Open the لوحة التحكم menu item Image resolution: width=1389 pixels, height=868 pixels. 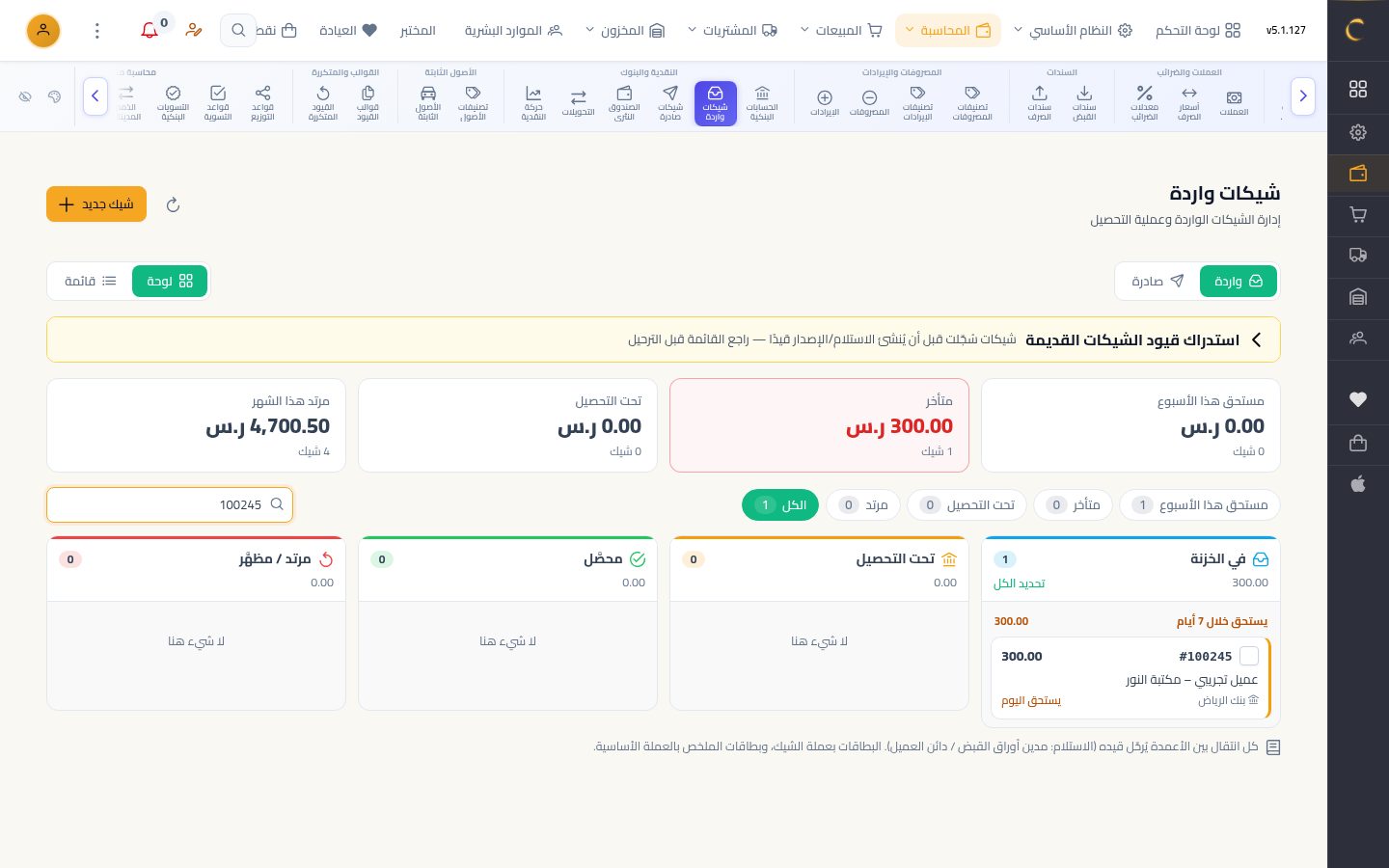coord(1197,31)
